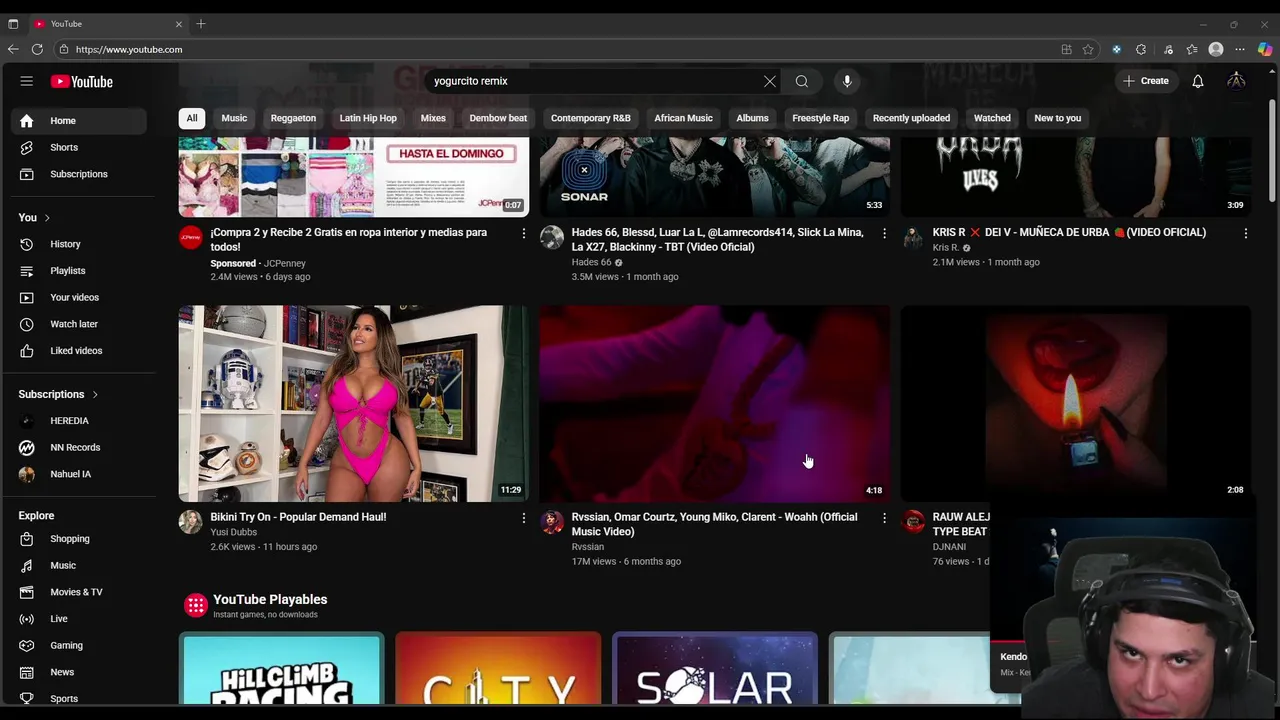Open Subscriptions in the sidebar
The width and height of the screenshot is (1280, 720).
pos(79,174)
